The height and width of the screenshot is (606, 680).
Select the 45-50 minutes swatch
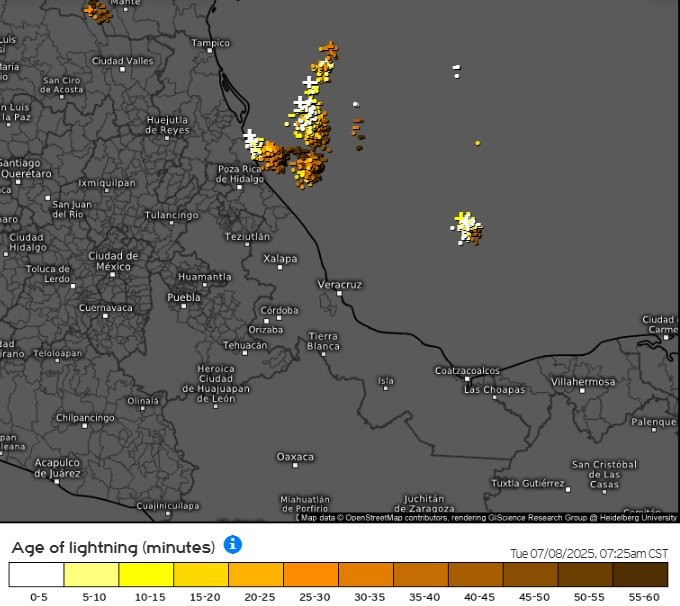(531, 575)
